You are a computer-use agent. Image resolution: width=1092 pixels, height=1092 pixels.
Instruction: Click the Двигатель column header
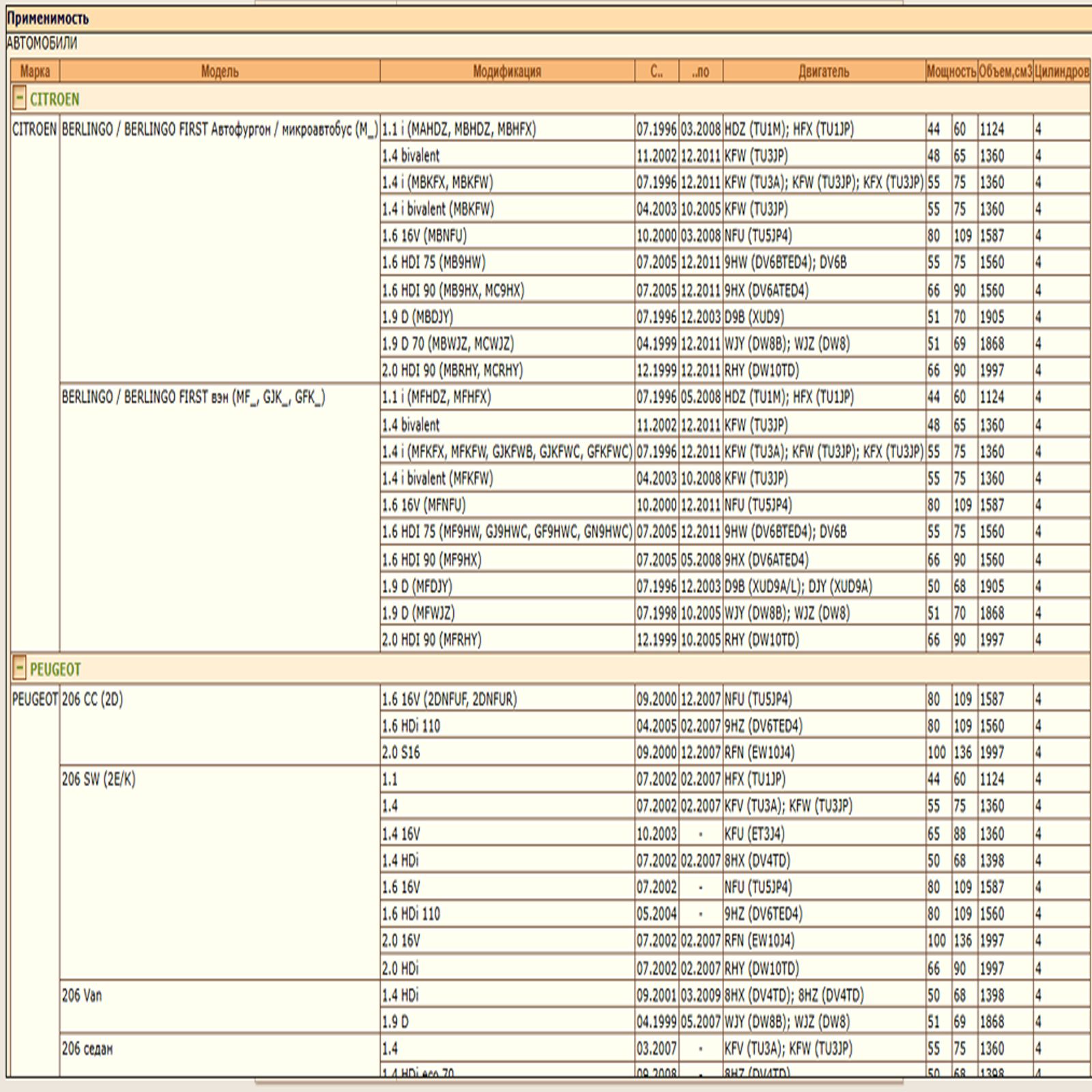pos(823,71)
